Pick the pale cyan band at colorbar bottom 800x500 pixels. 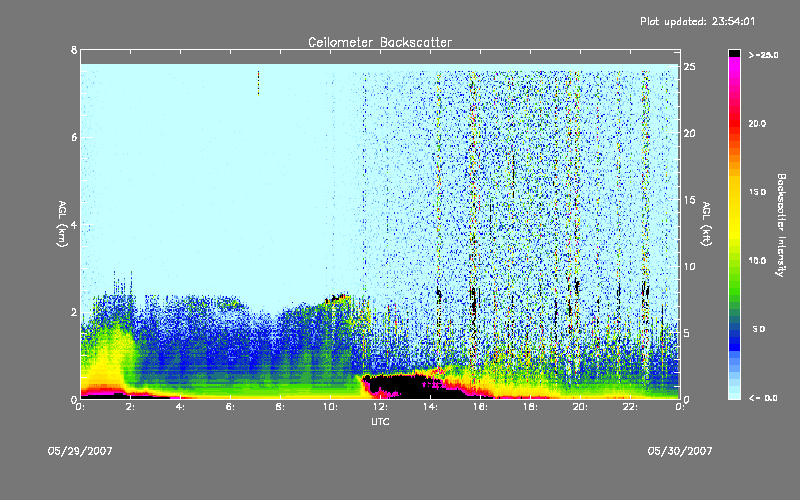(734, 392)
